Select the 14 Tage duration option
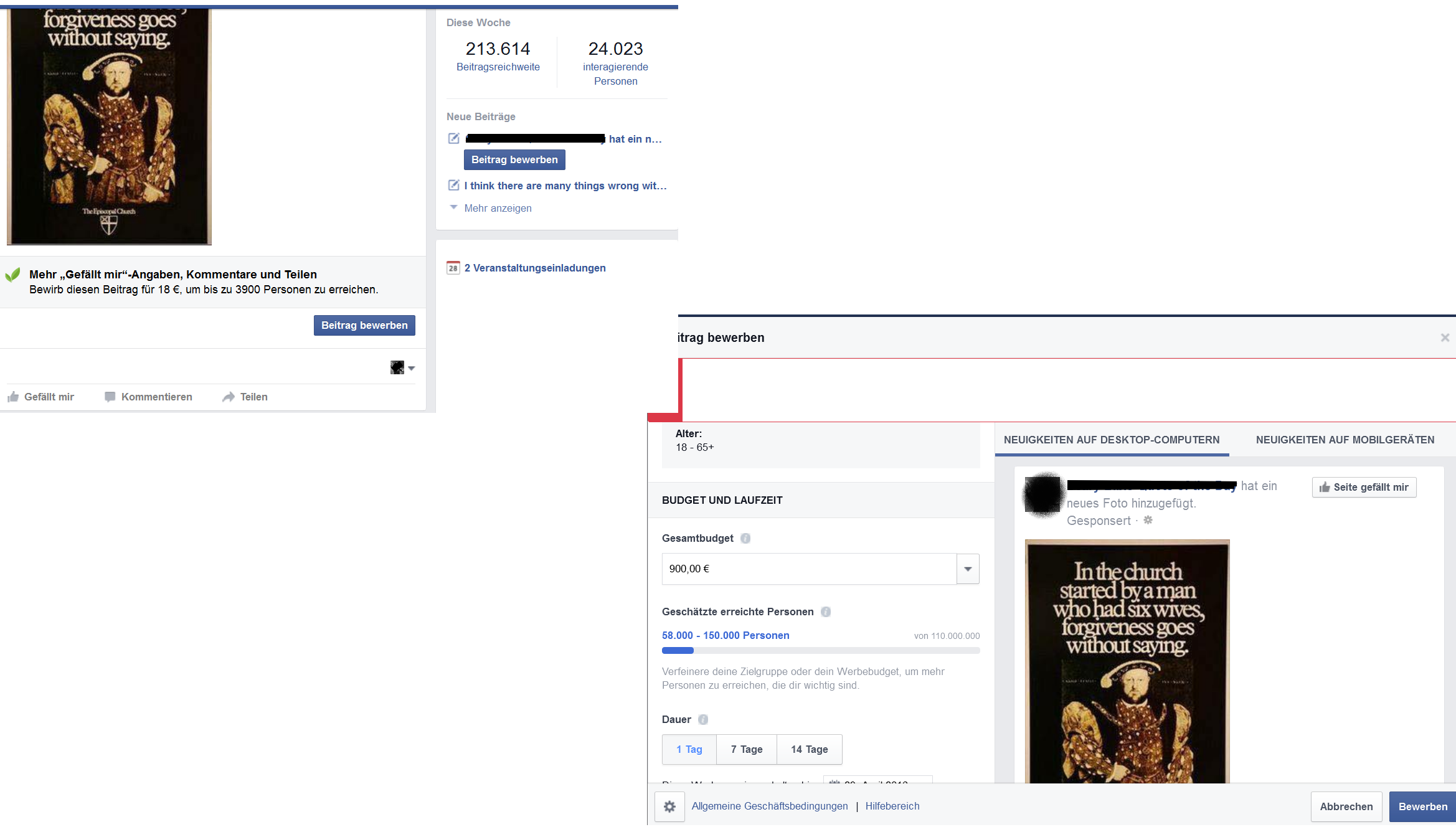Screen dimensions: 1456x827 (x=810, y=749)
